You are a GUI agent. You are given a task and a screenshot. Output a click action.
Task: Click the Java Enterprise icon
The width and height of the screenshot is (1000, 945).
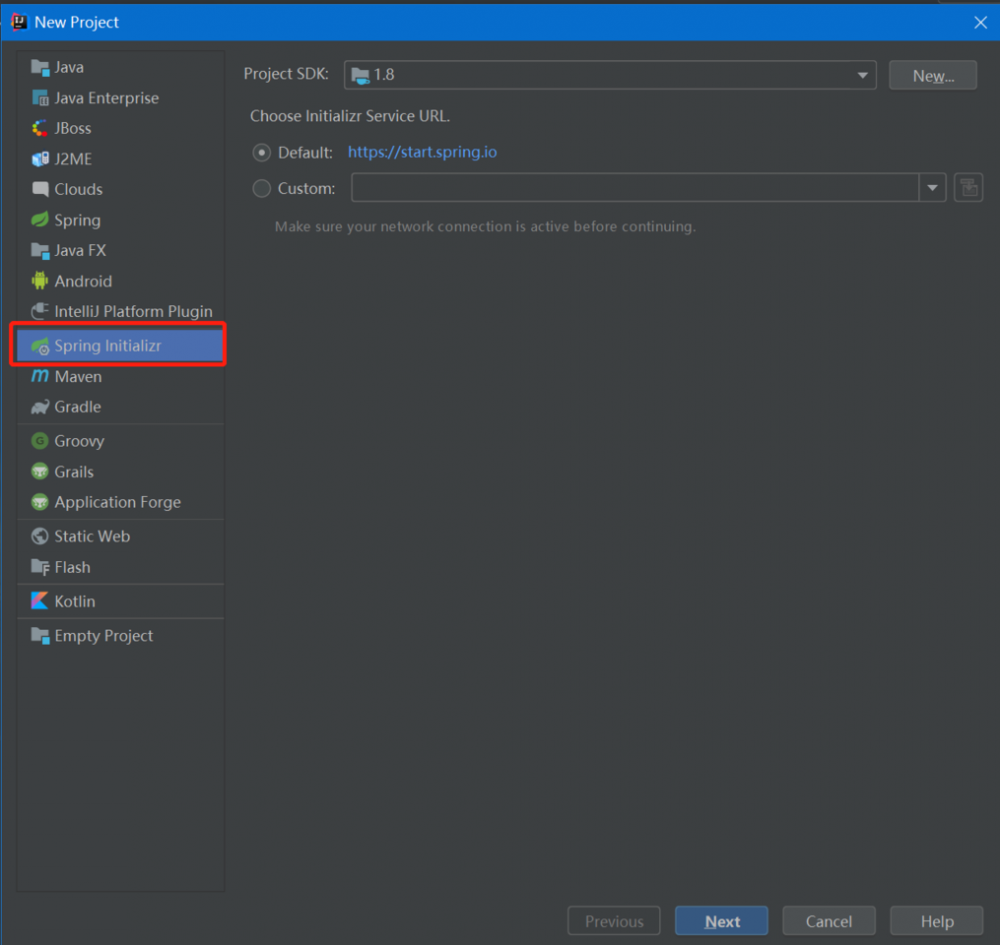40,98
